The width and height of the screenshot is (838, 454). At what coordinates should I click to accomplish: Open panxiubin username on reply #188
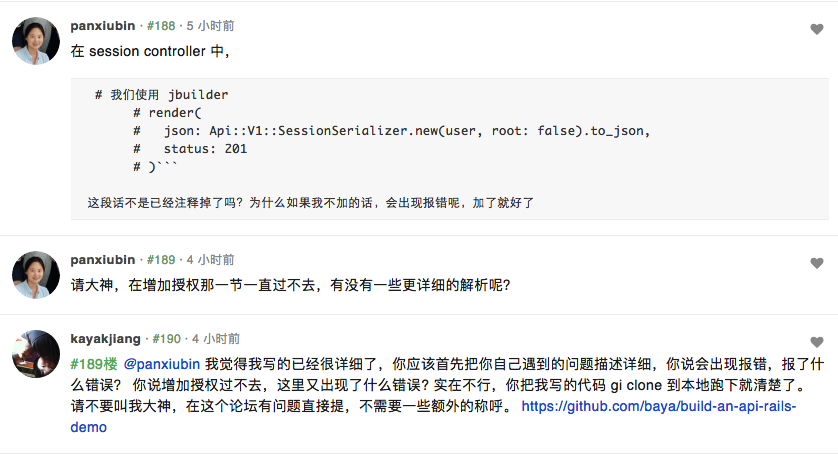[x=103, y=26]
